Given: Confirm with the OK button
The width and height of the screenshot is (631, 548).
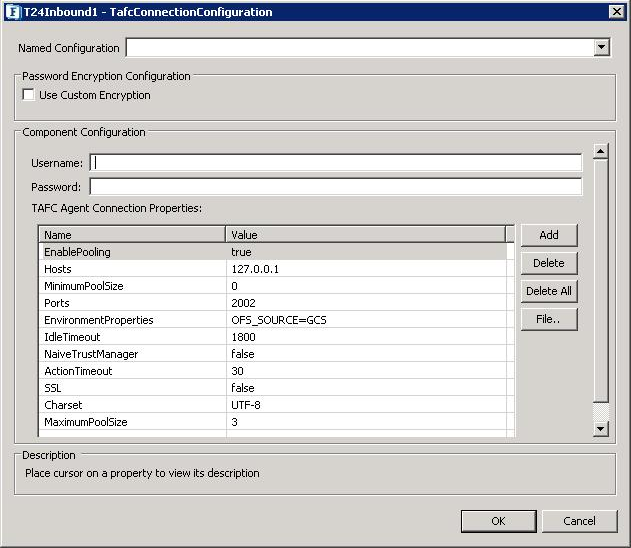Looking at the screenshot, I should click(498, 521).
